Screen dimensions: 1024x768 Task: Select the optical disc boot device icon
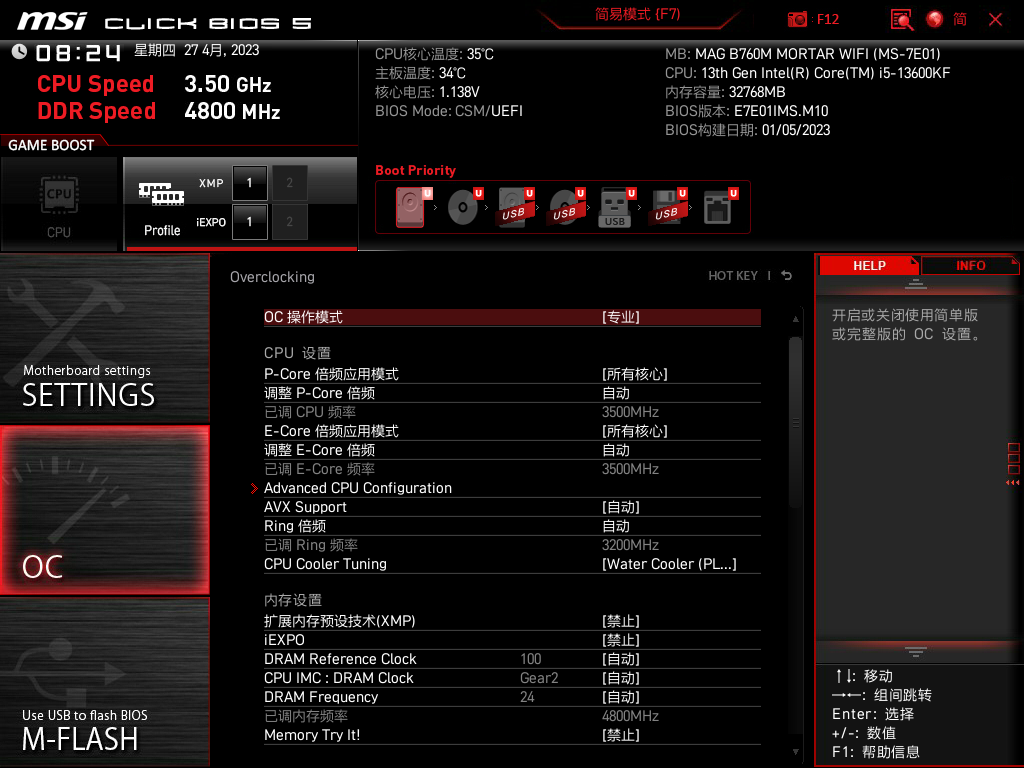point(461,207)
